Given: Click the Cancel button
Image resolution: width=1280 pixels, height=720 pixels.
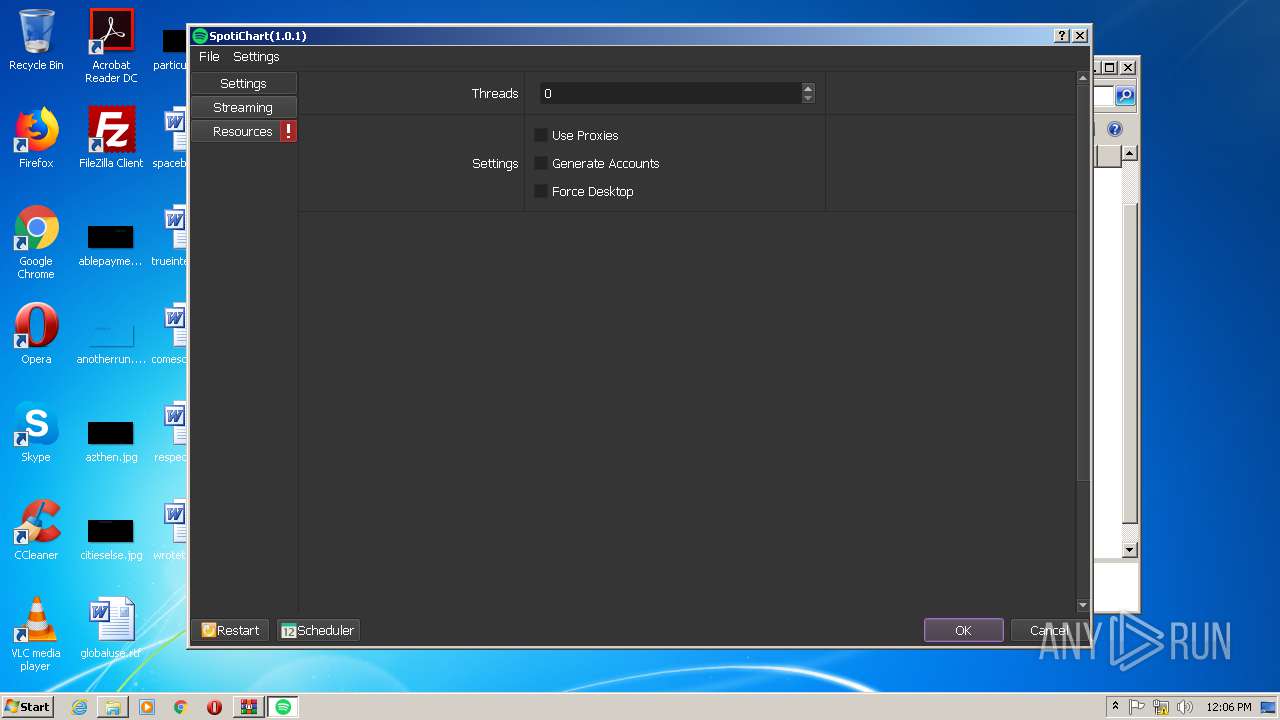Looking at the screenshot, I should pyautogui.click(x=1049, y=630).
